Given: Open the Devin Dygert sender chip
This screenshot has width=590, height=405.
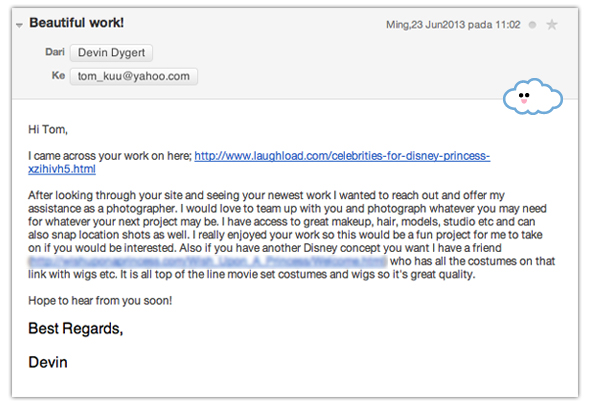Looking at the screenshot, I should click(111, 53).
